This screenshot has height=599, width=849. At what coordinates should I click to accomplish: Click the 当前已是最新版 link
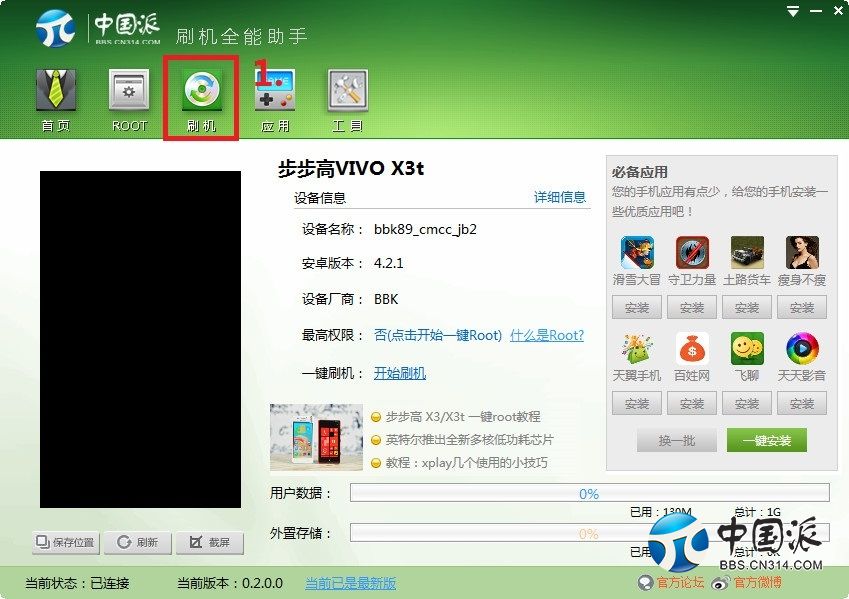(x=350, y=583)
